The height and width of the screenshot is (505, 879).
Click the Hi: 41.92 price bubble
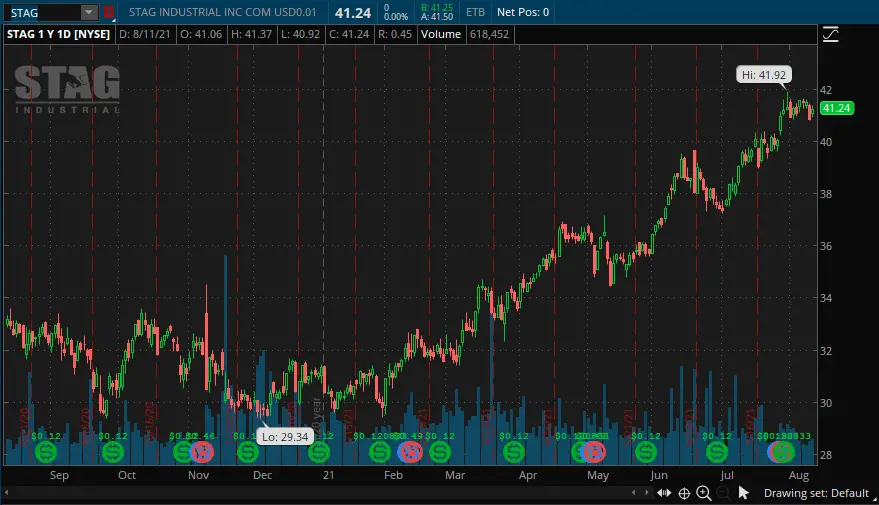click(x=764, y=75)
